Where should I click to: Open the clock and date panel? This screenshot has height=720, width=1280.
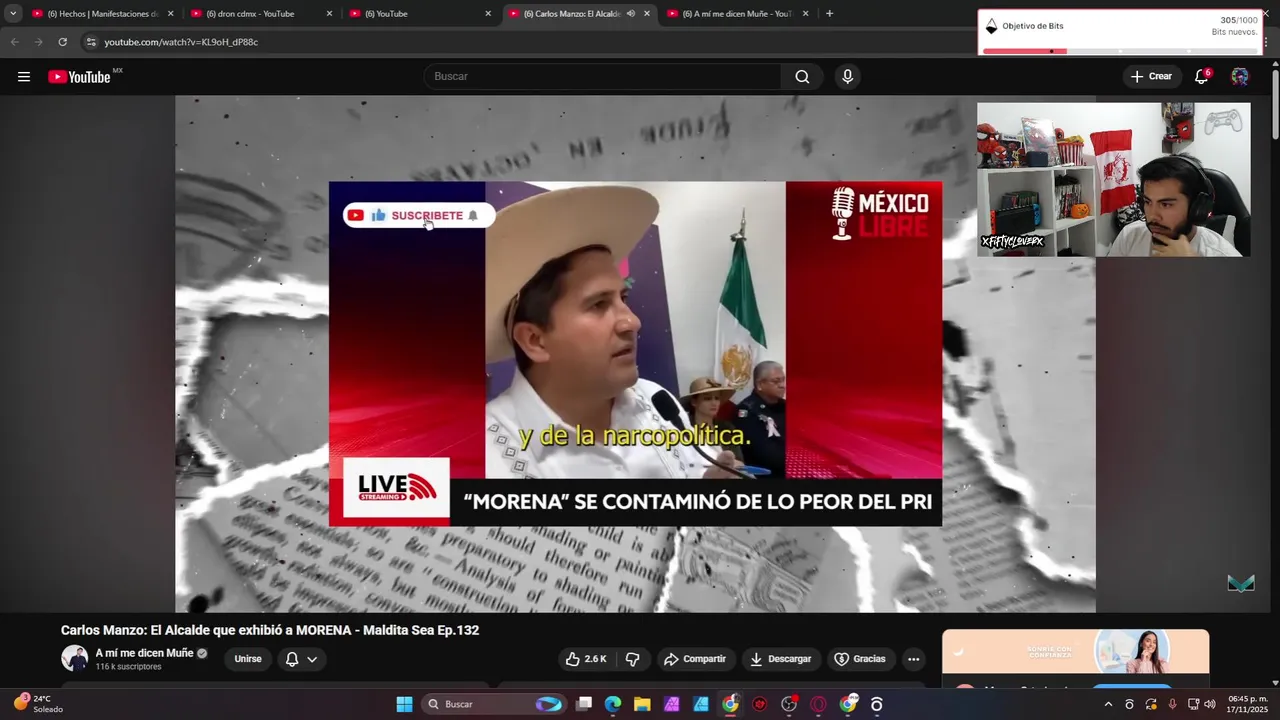click(x=1248, y=704)
